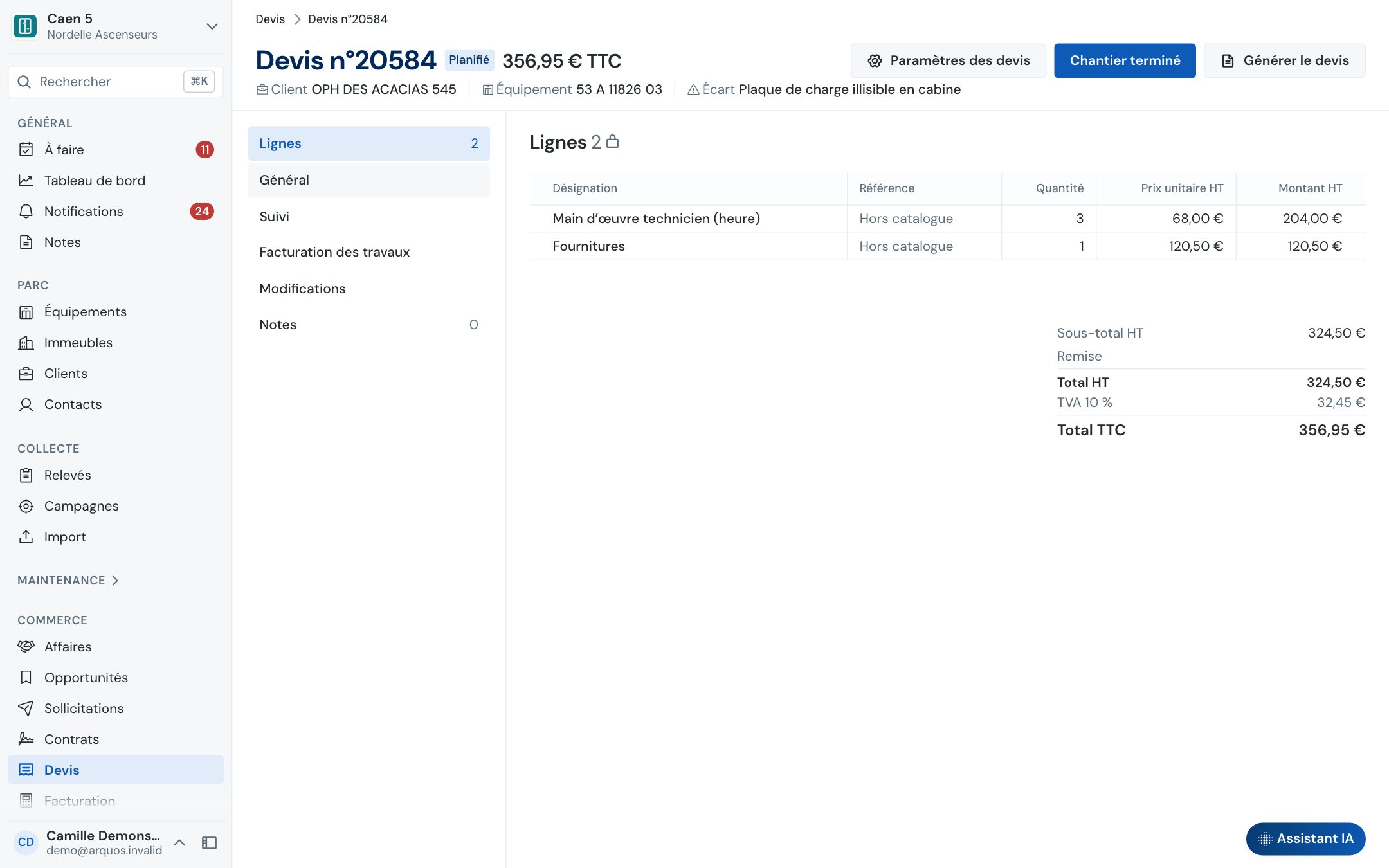This screenshot has height=868, width=1389.
Task: Click the À faire calendar icon
Action: point(26,150)
